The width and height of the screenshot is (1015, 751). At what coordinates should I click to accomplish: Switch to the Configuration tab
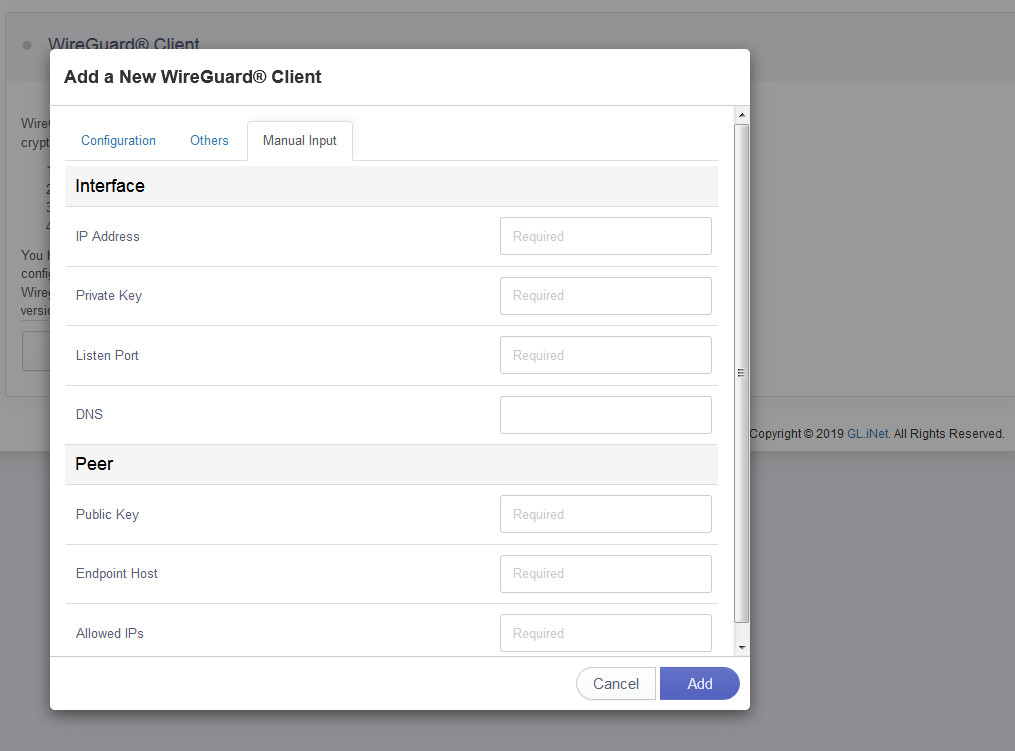click(118, 141)
